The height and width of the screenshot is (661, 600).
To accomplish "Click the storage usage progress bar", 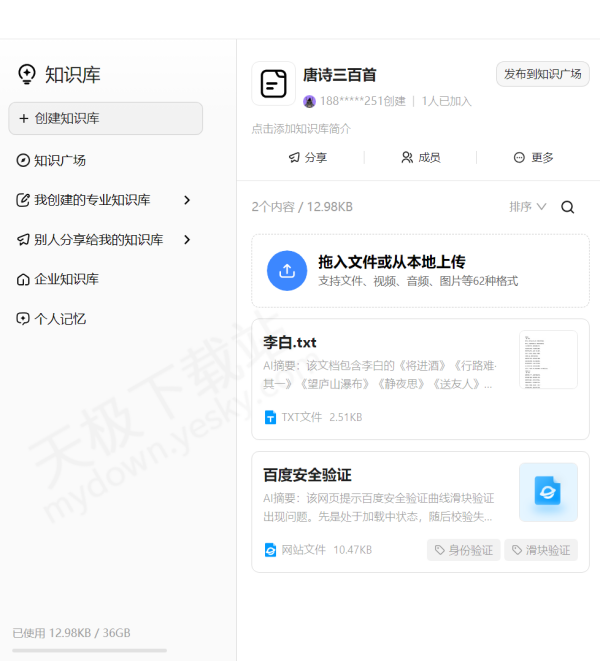I will 89,650.
